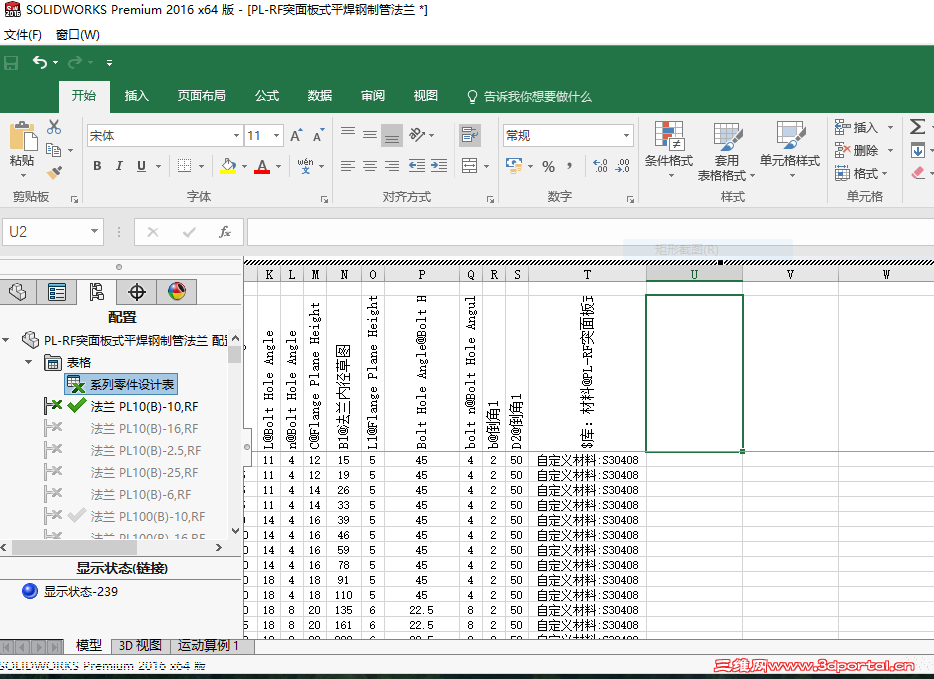Open the number format 常规 dropdown
This screenshot has height=679, width=934.
(626, 136)
